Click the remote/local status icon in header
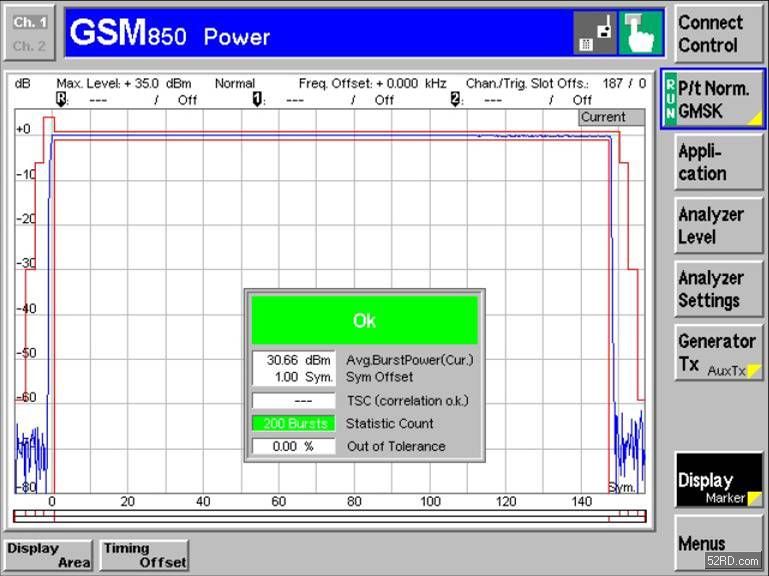The image size is (769, 576). tap(595, 33)
